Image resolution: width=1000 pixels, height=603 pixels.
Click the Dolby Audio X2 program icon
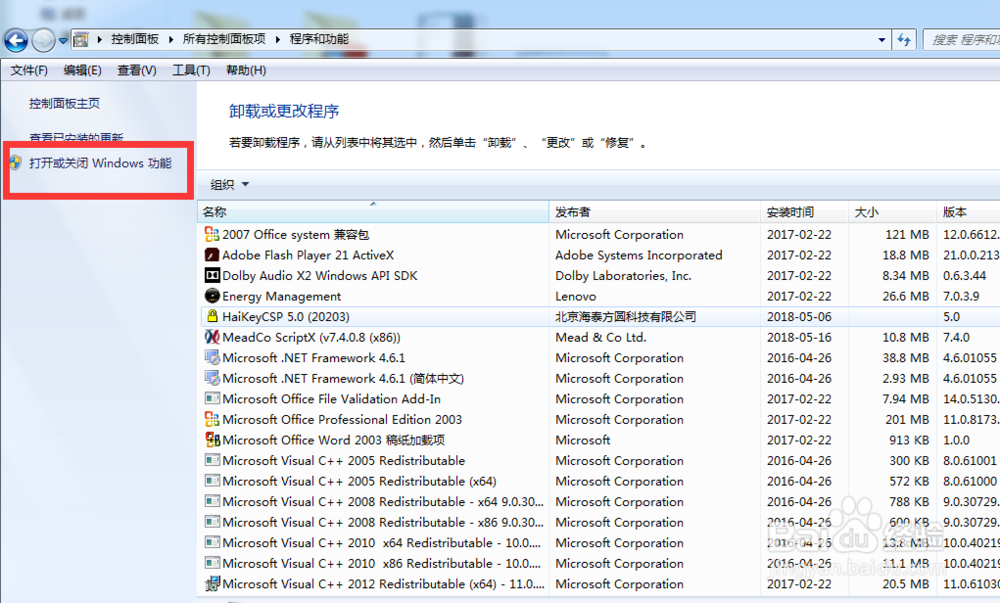point(211,275)
